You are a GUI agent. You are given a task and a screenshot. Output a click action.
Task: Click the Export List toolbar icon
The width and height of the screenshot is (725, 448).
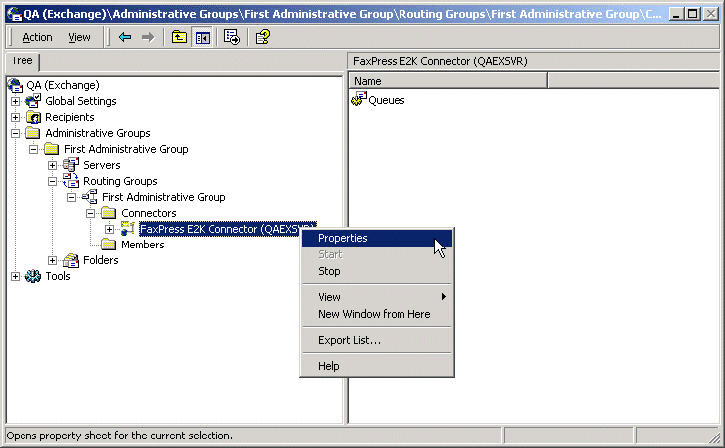(x=232, y=37)
